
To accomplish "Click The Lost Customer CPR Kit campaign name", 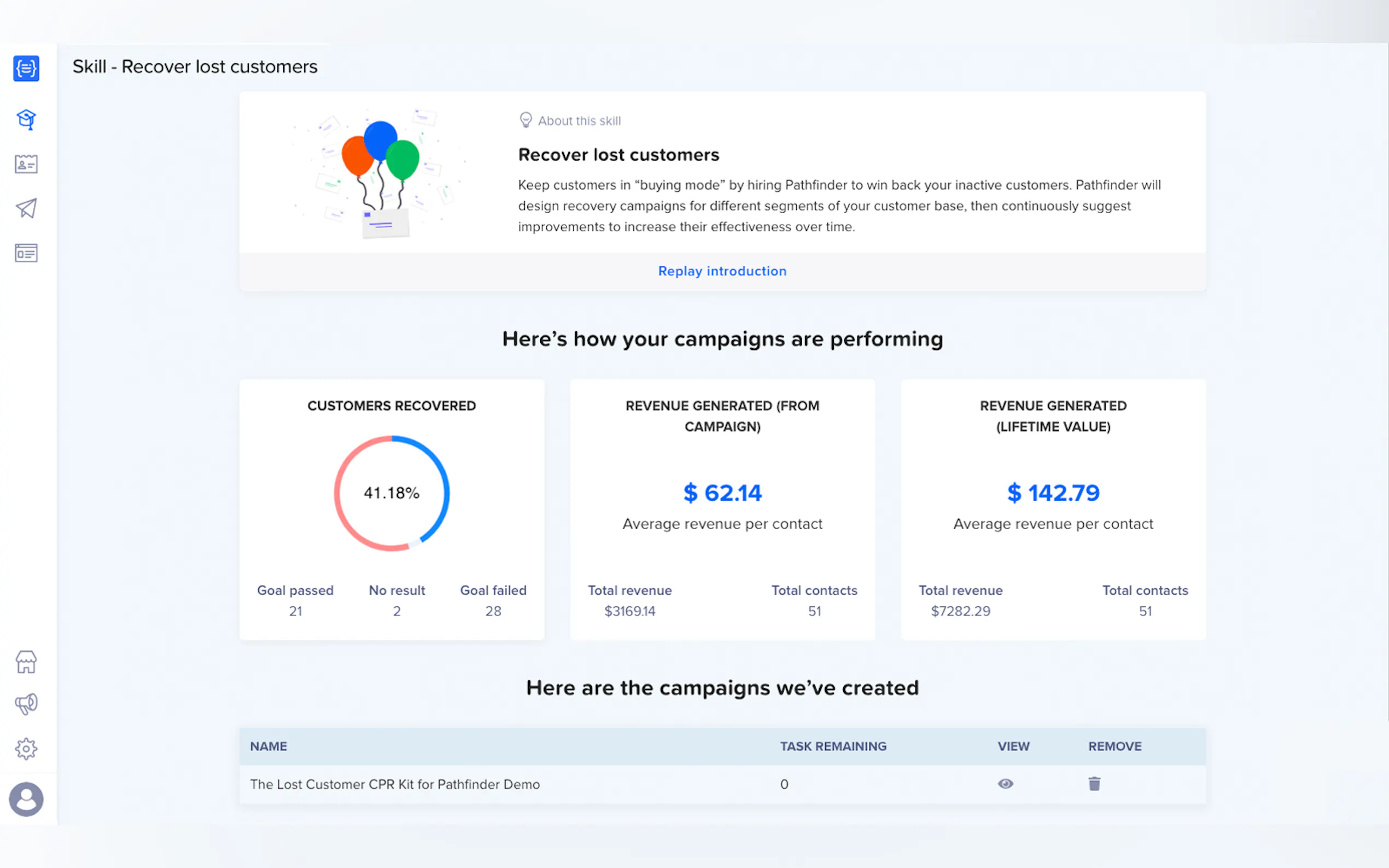I will tap(394, 784).
